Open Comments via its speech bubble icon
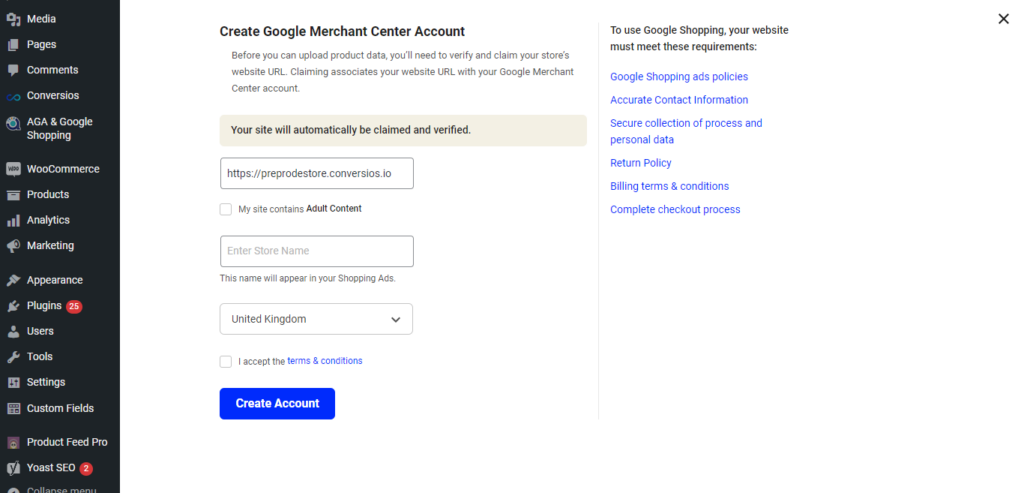 tap(13, 71)
